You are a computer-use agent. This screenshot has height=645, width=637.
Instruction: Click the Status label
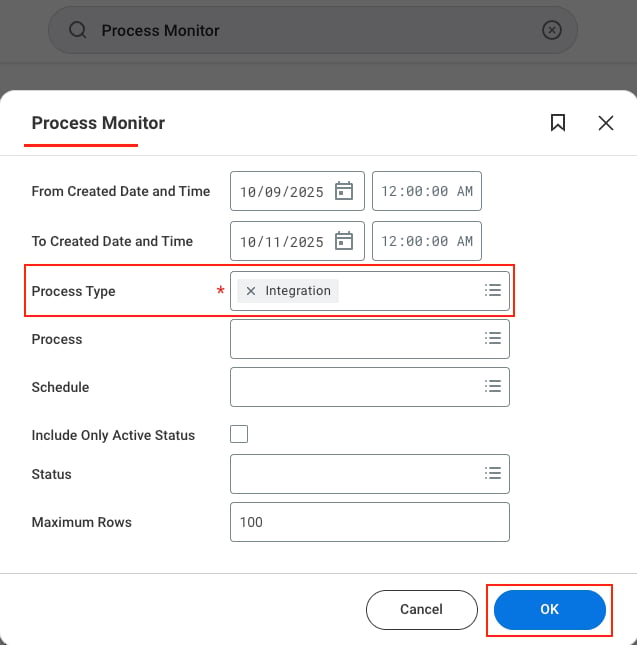click(x=51, y=474)
